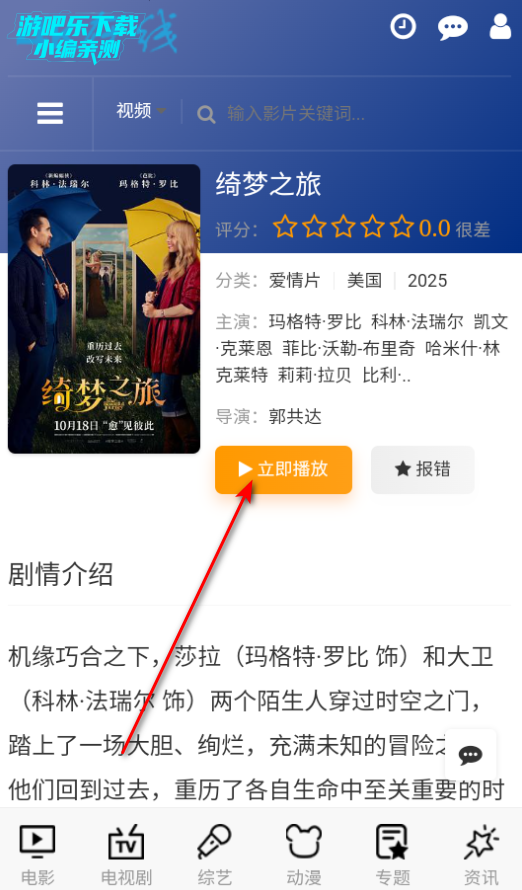The width and height of the screenshot is (522, 890).
Task: Expand the 视频 search type dropdown
Action: click(x=141, y=111)
